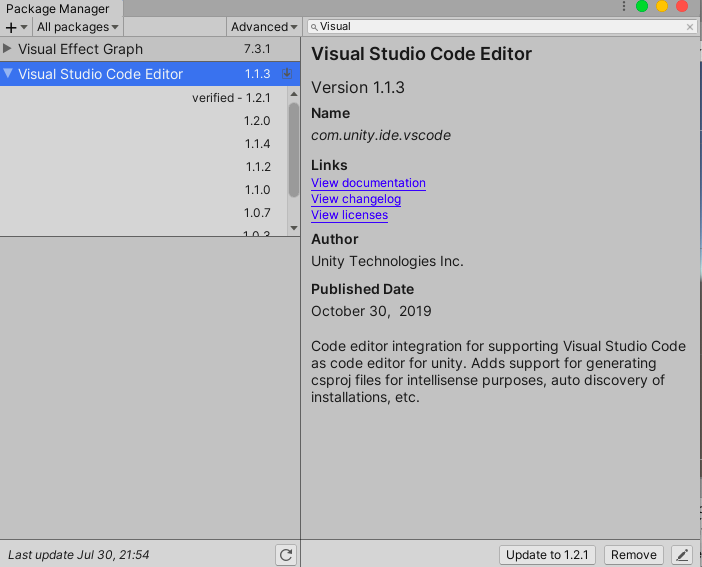
Task: Click the search magnifier icon
Action: 314,27
